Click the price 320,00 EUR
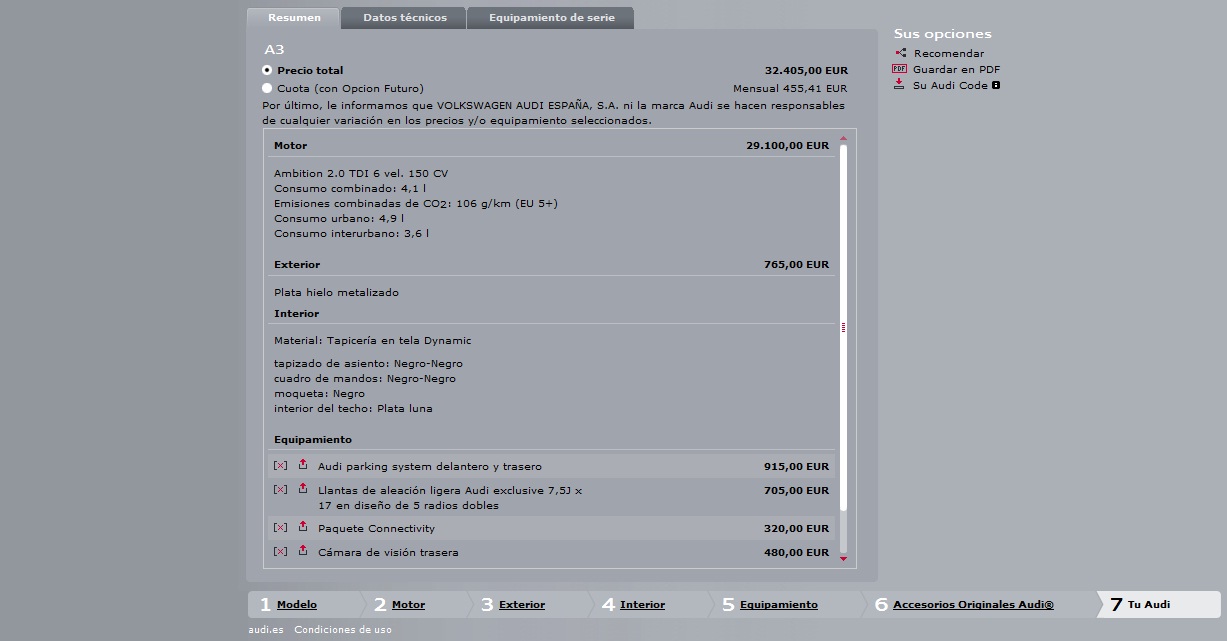This screenshot has width=1227, height=641. [x=796, y=528]
